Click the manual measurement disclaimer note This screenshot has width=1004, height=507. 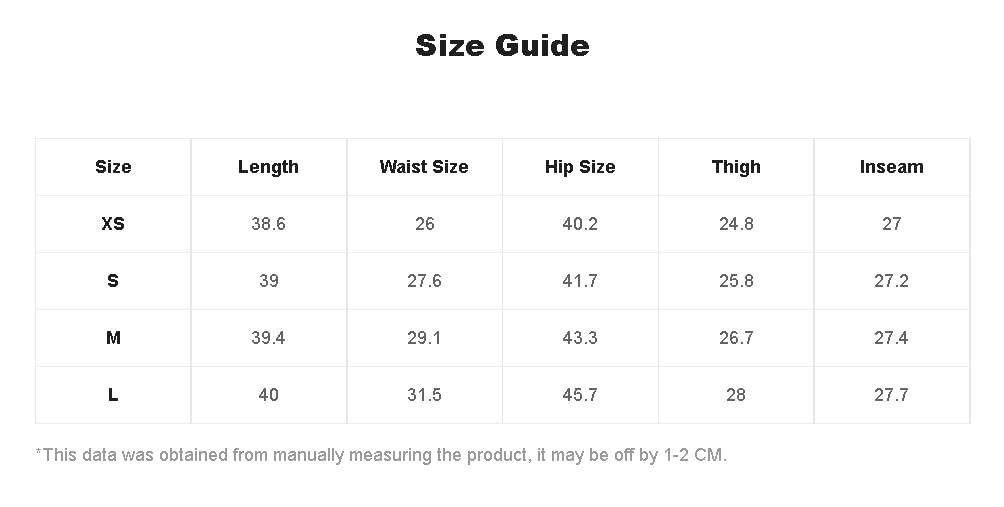click(x=382, y=456)
